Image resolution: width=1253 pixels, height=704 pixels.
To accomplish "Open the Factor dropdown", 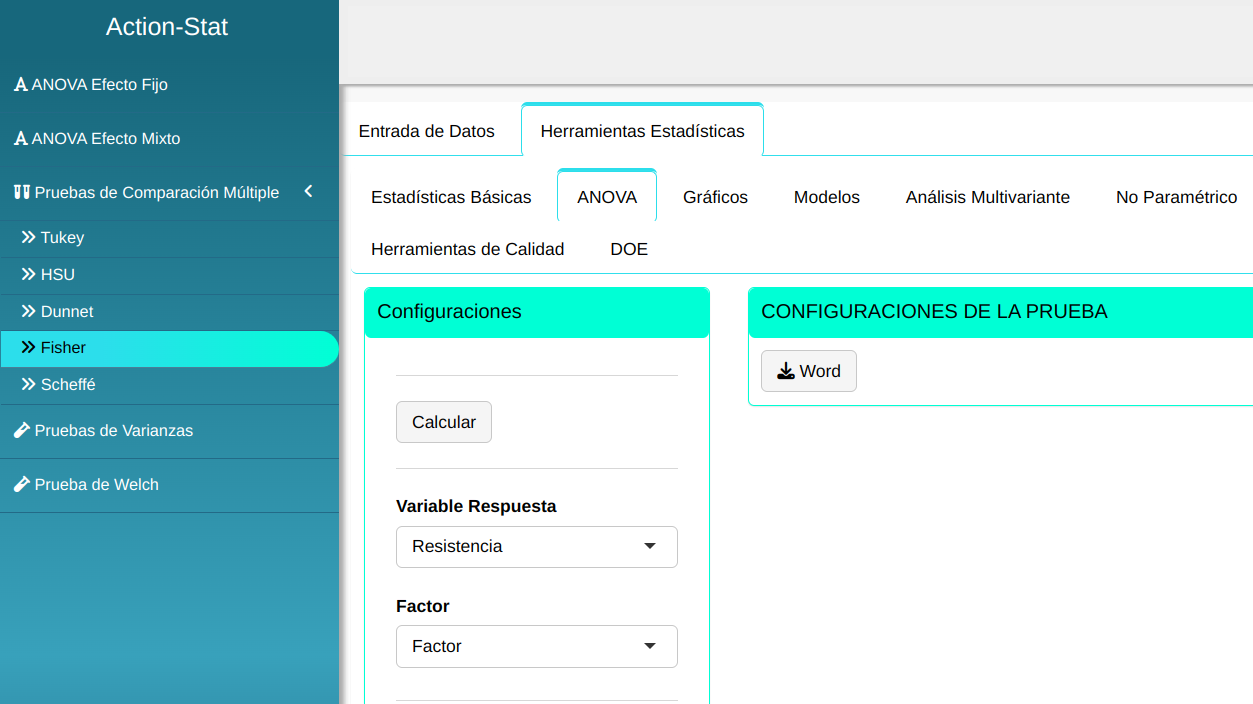I will (536, 647).
